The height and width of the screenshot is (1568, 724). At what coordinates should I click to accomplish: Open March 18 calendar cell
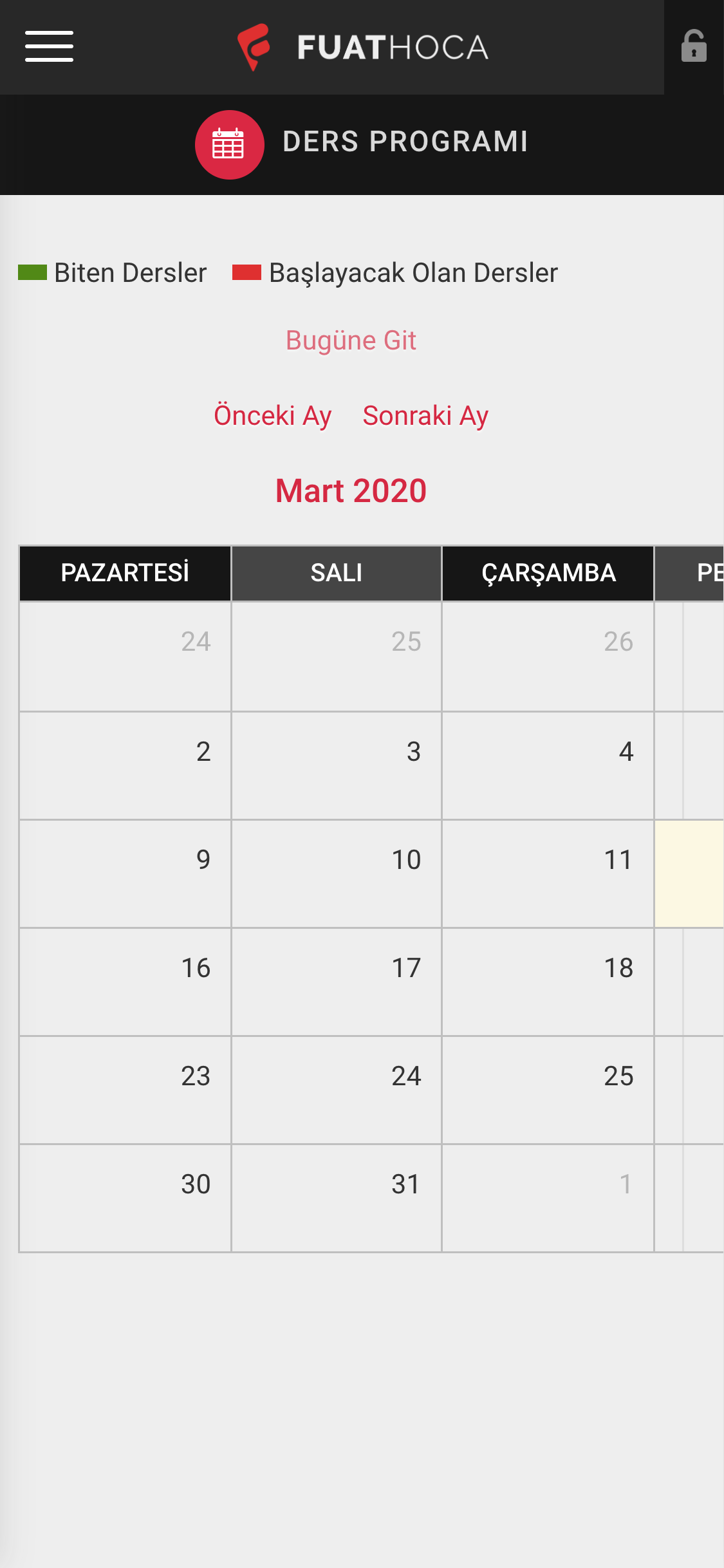(548, 982)
